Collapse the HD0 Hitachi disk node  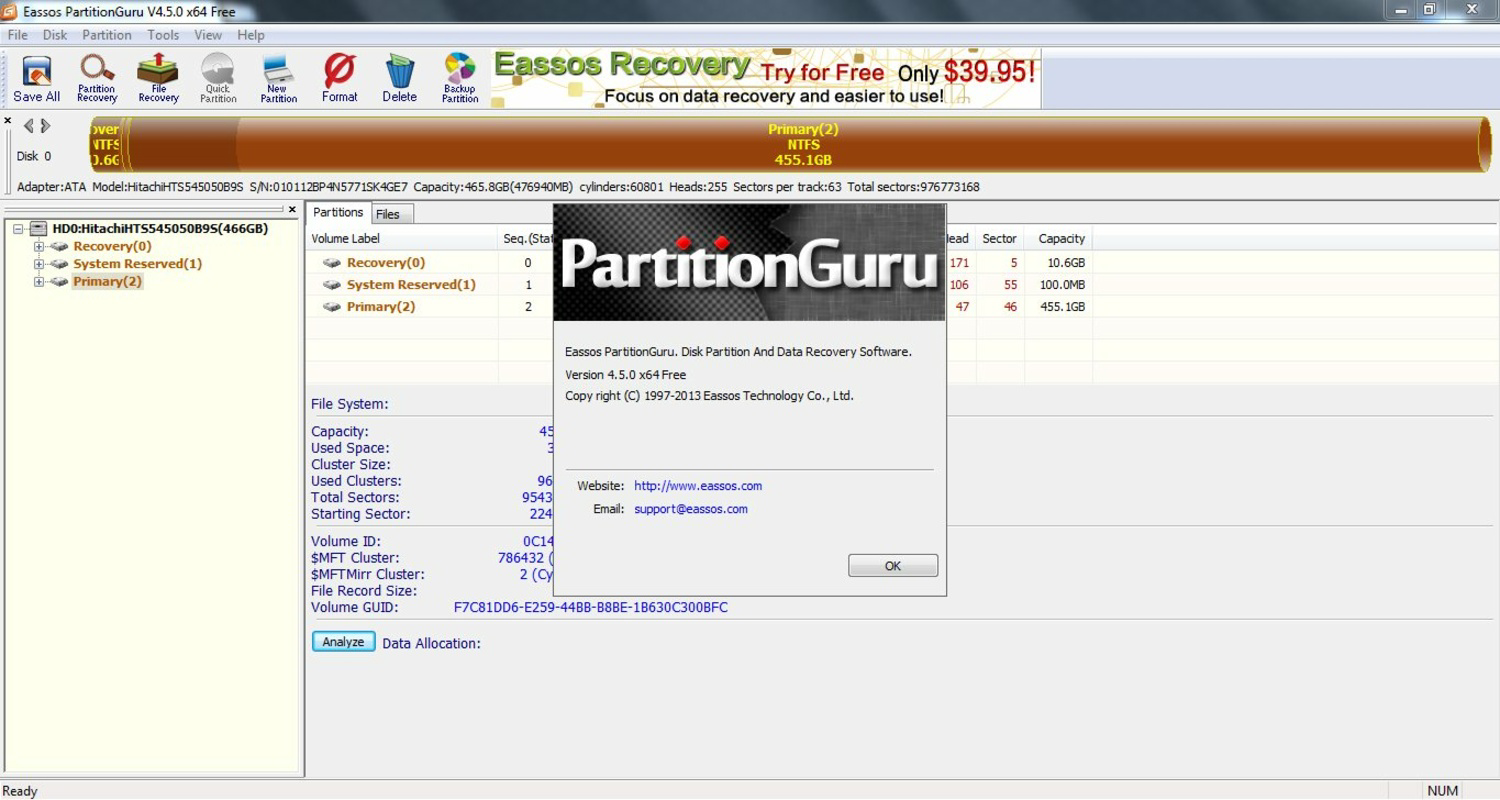pyautogui.click(x=18, y=229)
